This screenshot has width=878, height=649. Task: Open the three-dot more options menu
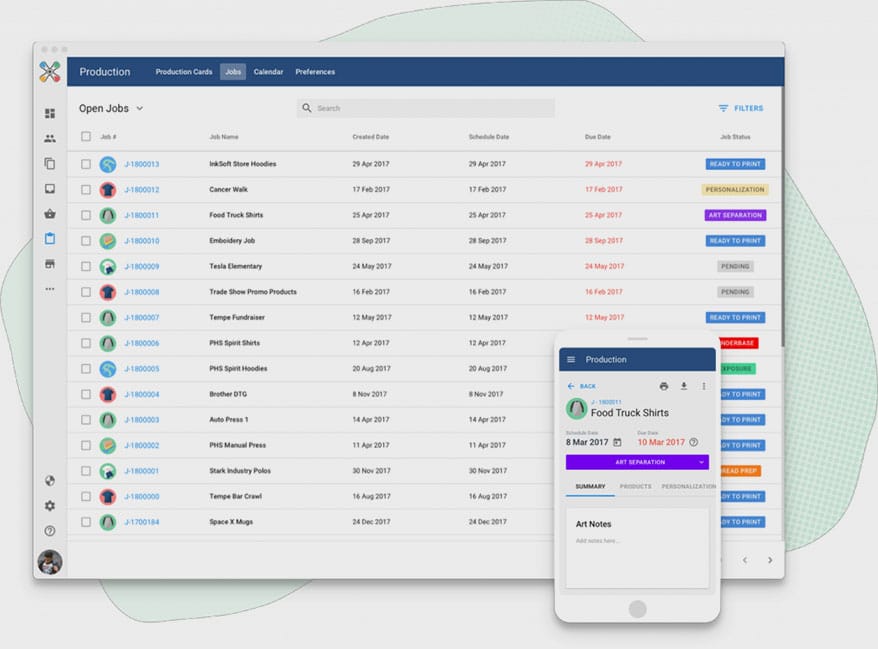pyautogui.click(x=704, y=386)
